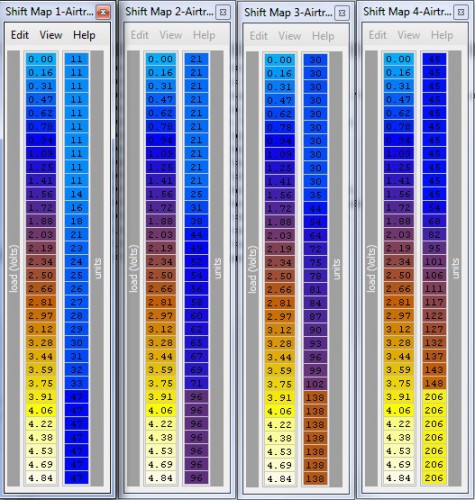The height and width of the screenshot is (500, 475).
Task: Select the 4.84 load cell in Shift Map 1
Action: [40, 478]
